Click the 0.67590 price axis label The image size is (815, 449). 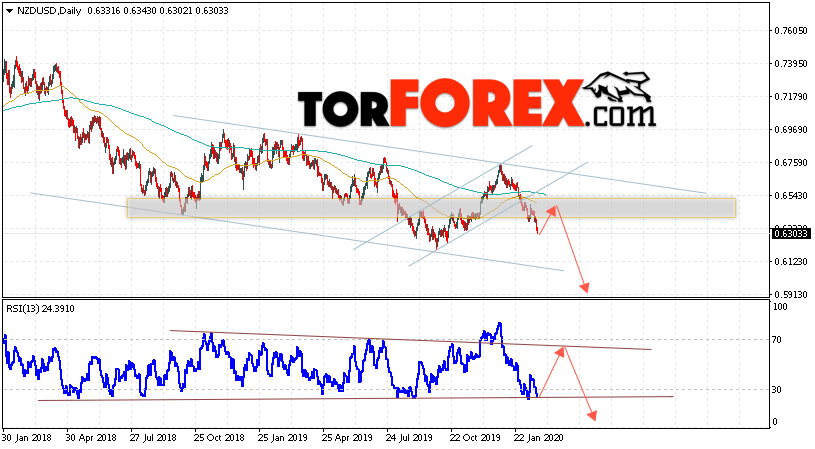point(791,163)
